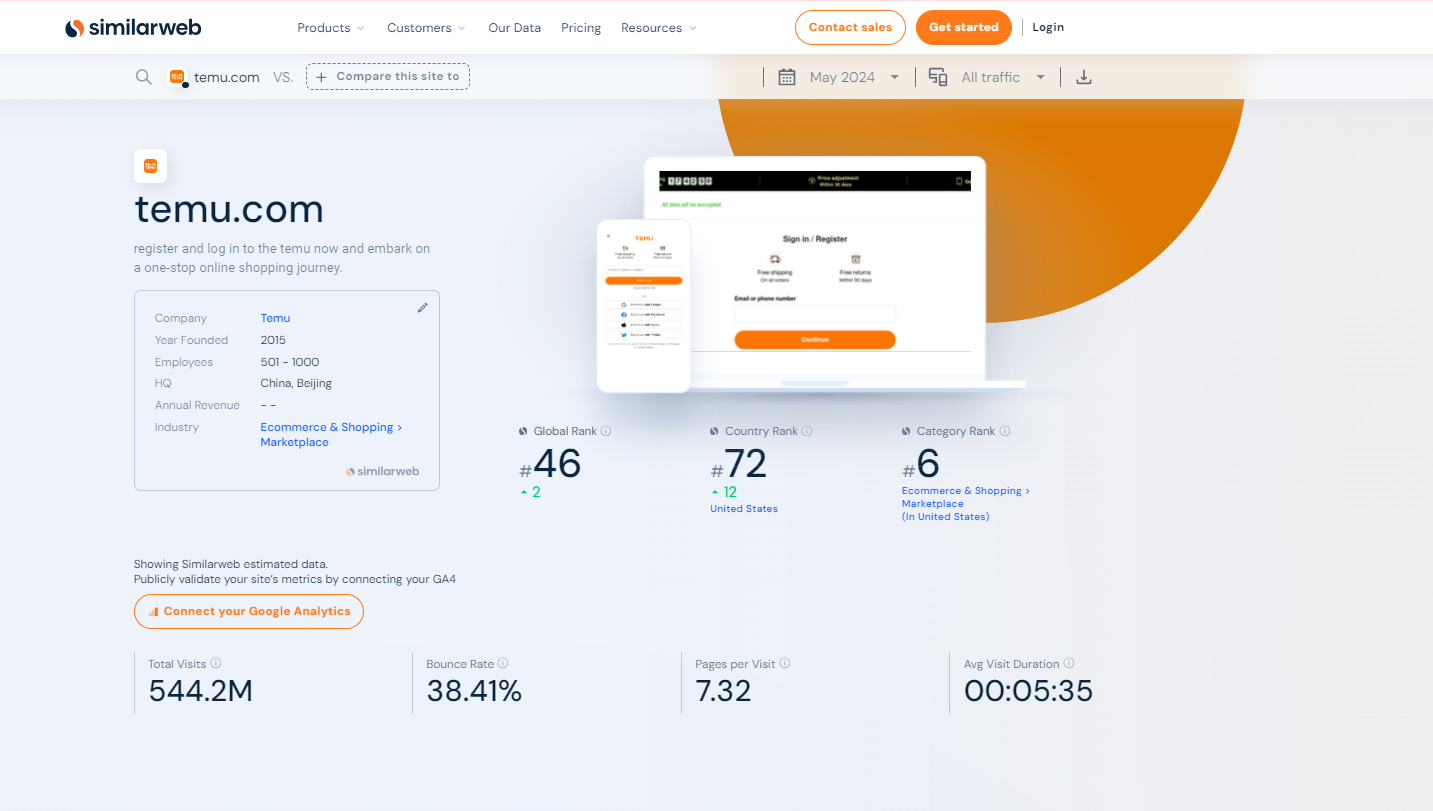
Task: Click the globe icon beside Country Rank
Action: tap(714, 432)
